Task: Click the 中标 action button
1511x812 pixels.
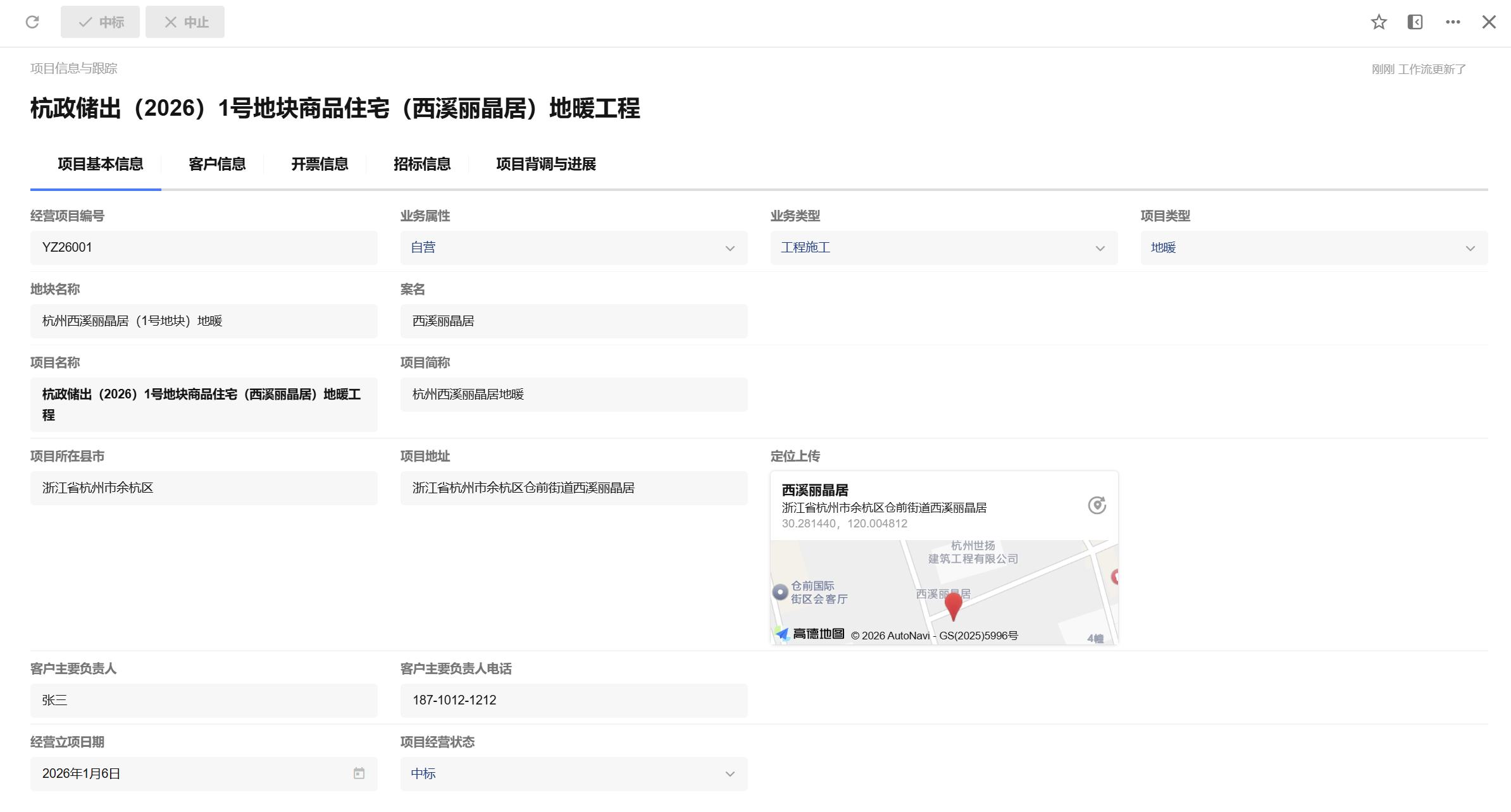Action: [x=100, y=22]
